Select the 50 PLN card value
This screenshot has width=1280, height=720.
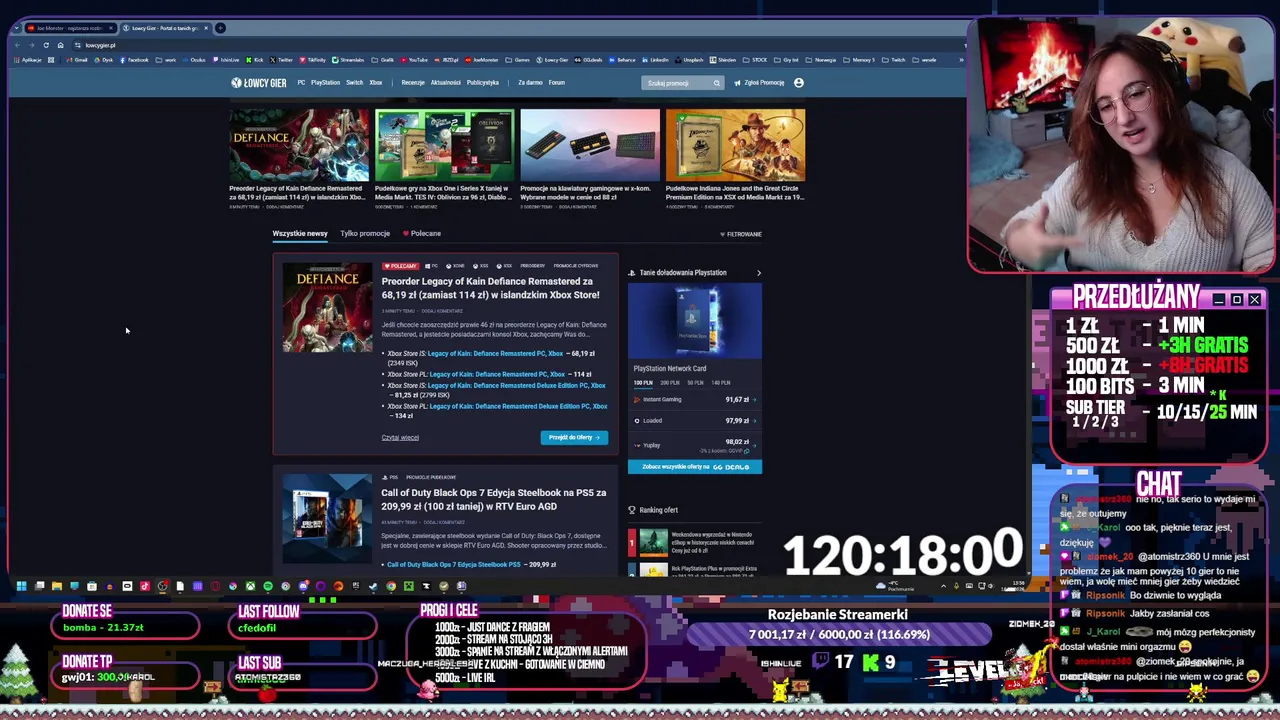[694, 383]
